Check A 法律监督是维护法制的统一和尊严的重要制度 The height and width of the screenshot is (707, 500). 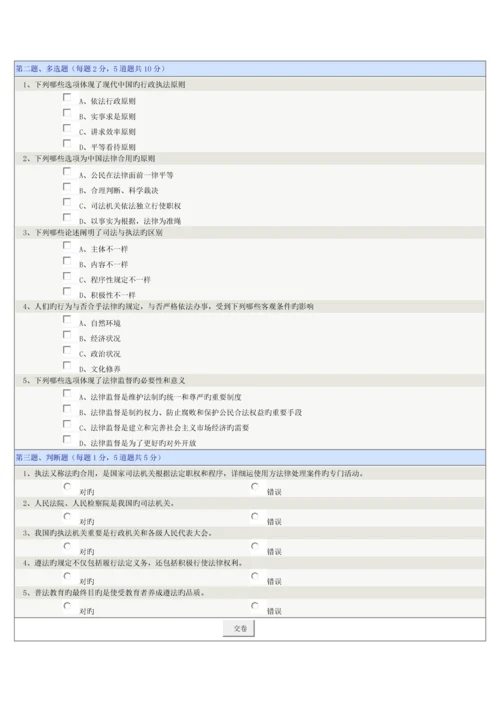[67, 393]
